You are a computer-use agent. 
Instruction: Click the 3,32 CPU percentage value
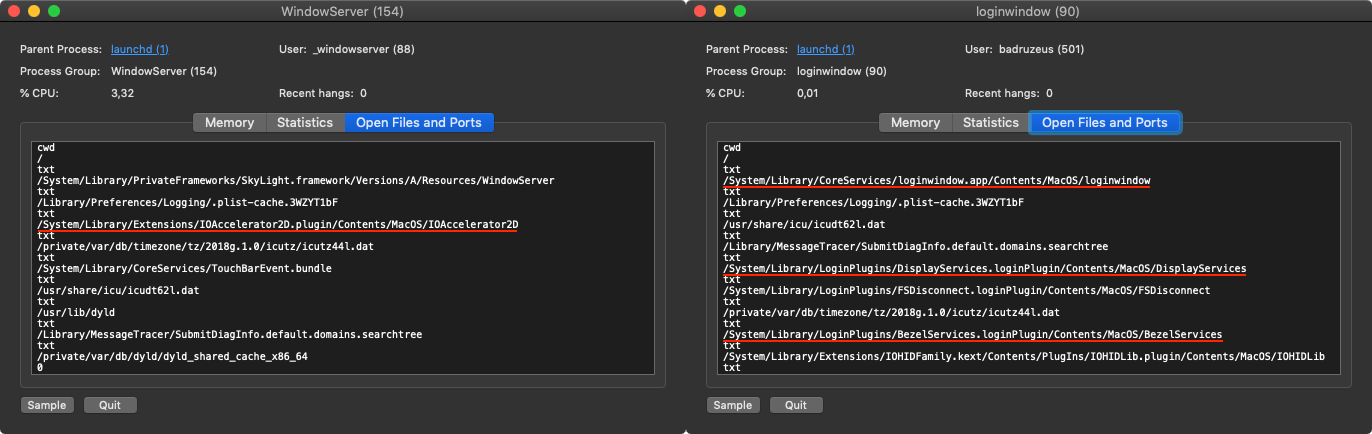[123, 93]
